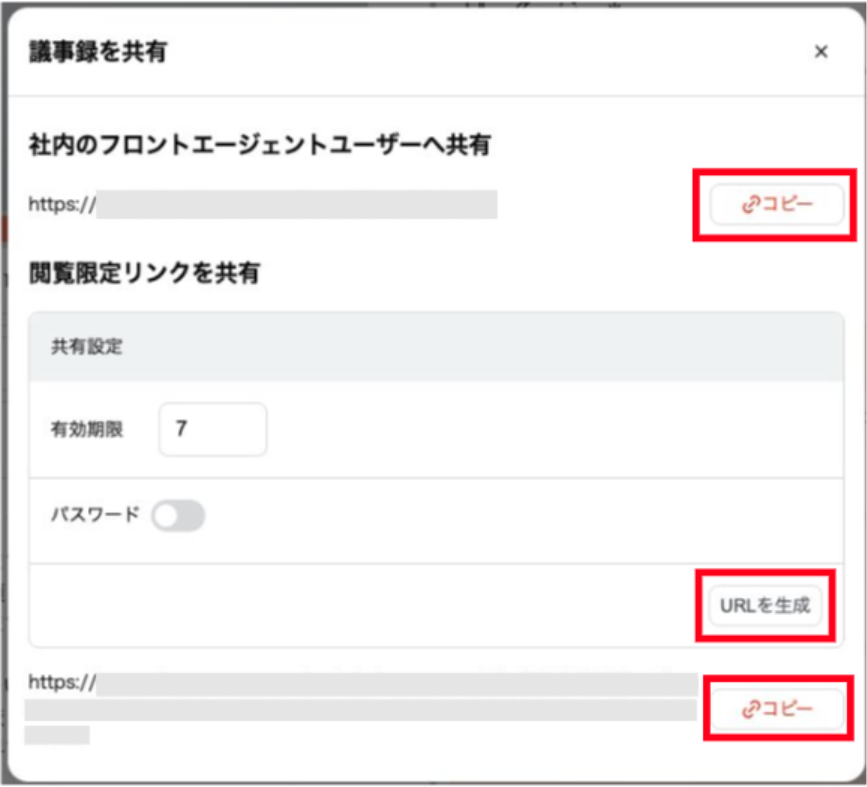Click the 議事録を共有 dialog title
867x787 pixels.
pos(98,52)
